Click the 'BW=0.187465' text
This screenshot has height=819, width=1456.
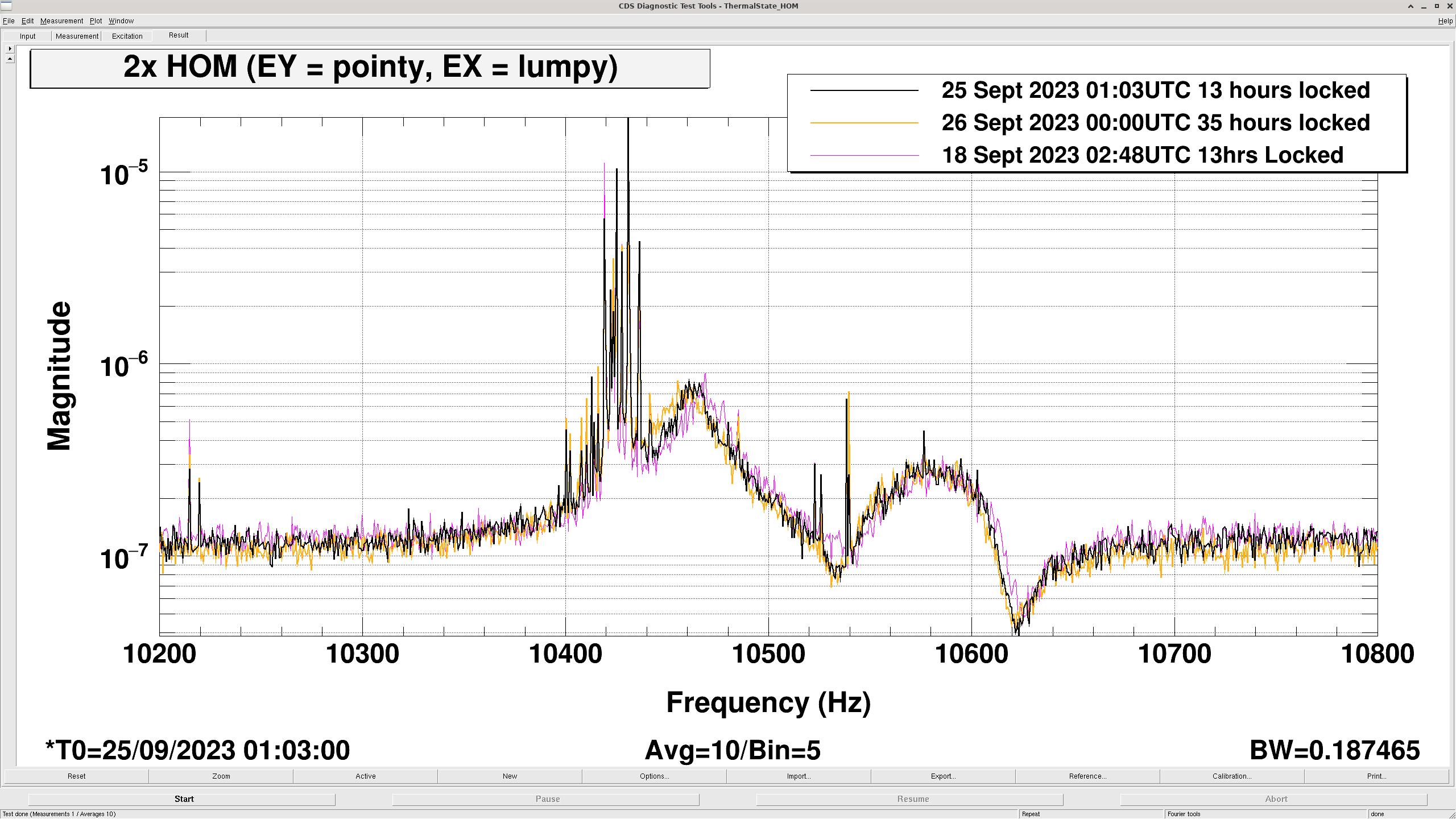[1334, 750]
